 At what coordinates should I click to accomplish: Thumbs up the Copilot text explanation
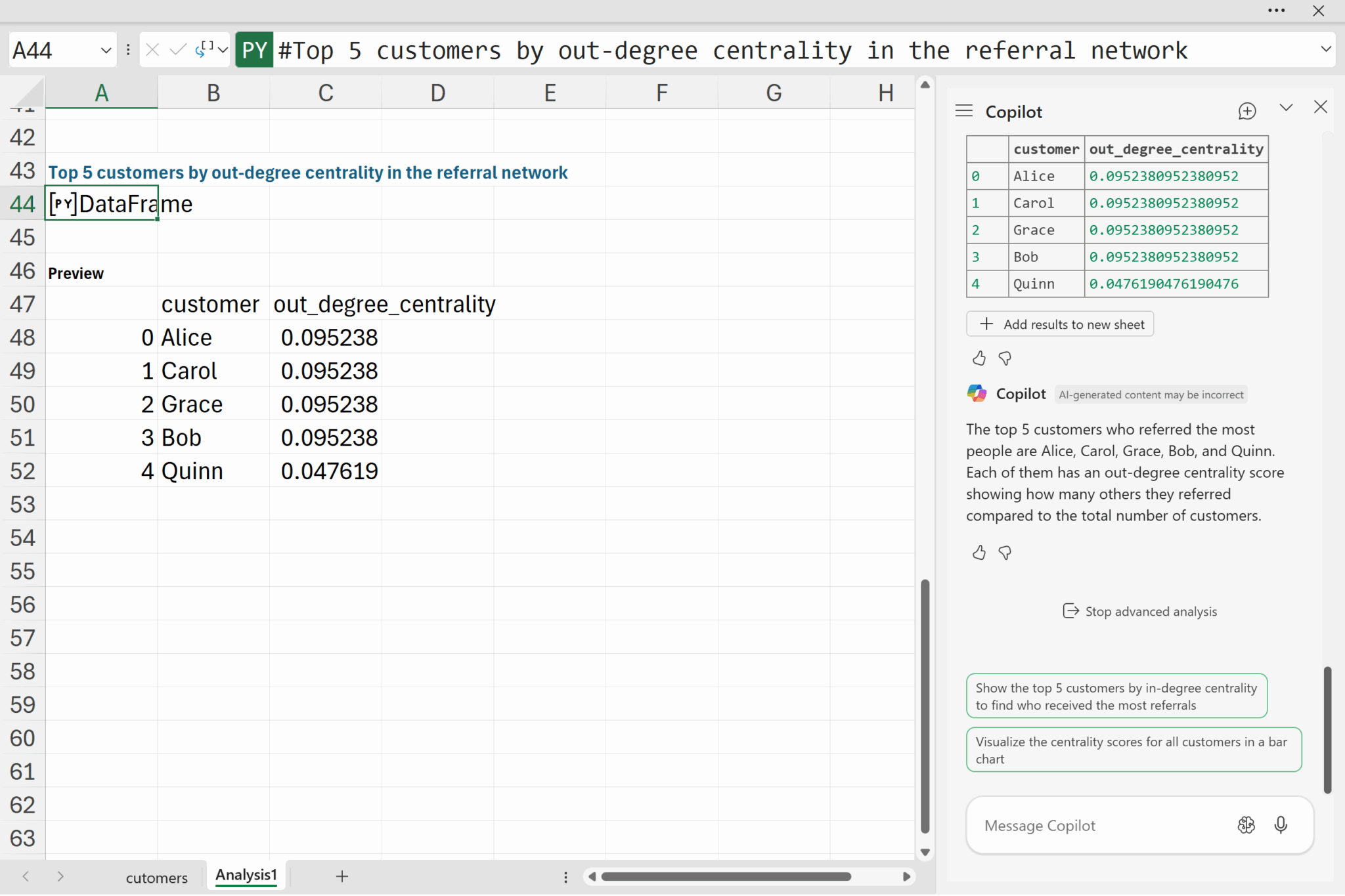point(979,553)
